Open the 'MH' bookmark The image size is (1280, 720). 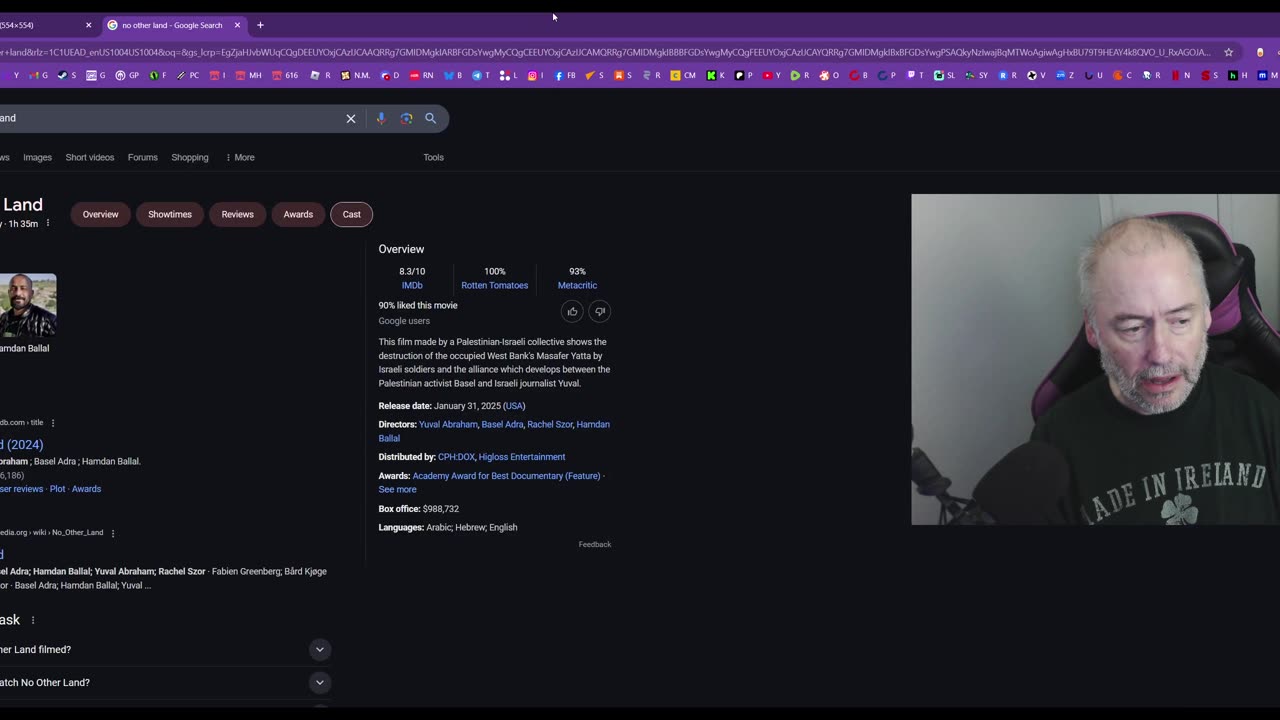click(249, 75)
